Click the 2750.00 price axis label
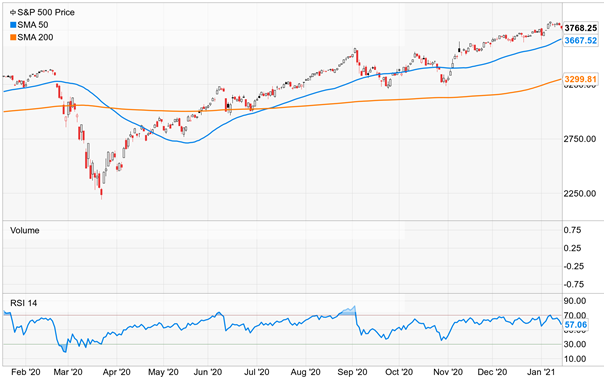Viewport: 604px width, 378px height. coord(580,139)
